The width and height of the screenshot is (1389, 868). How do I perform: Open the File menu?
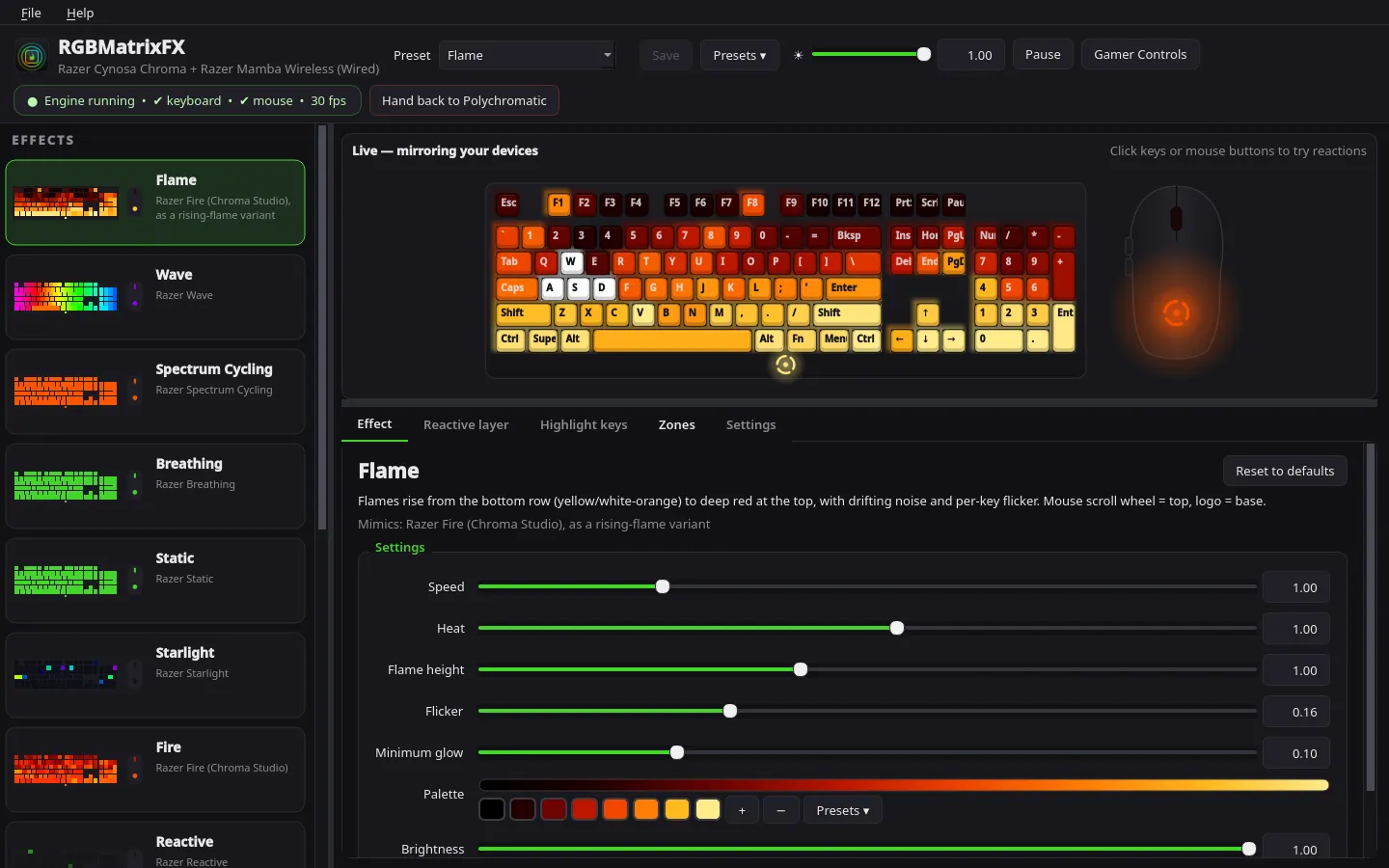tap(31, 13)
